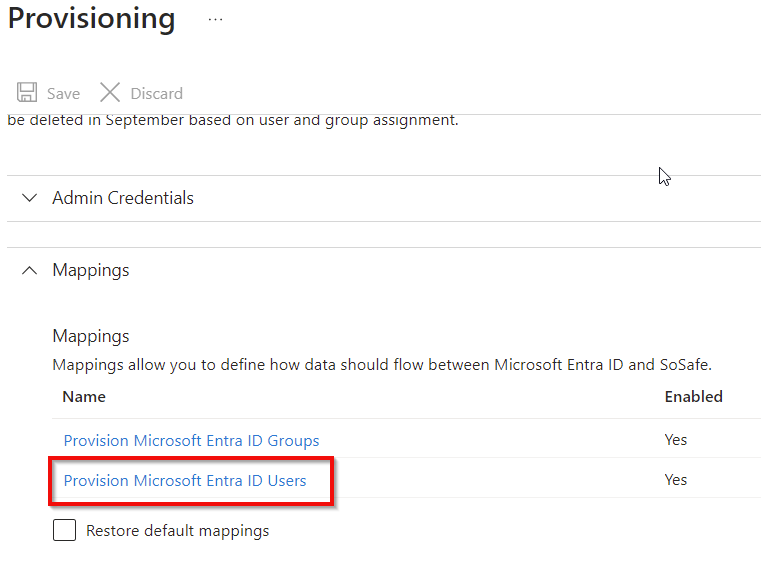Click the floppy disk Save icon
Image resolution: width=761 pixels, height=575 pixels.
coord(27,93)
